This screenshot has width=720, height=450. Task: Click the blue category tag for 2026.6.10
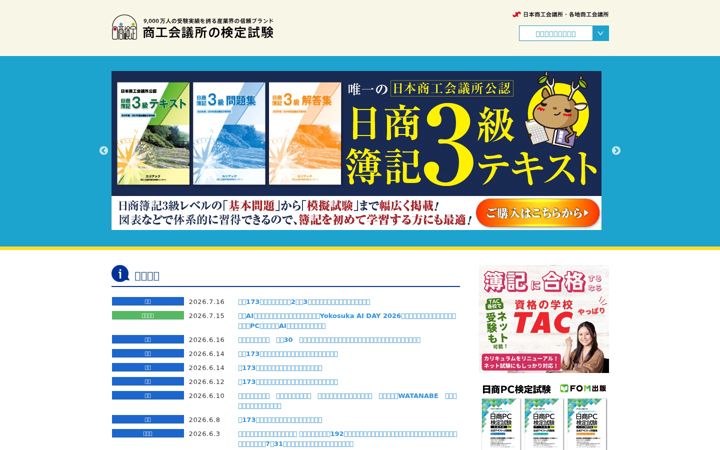[148, 395]
